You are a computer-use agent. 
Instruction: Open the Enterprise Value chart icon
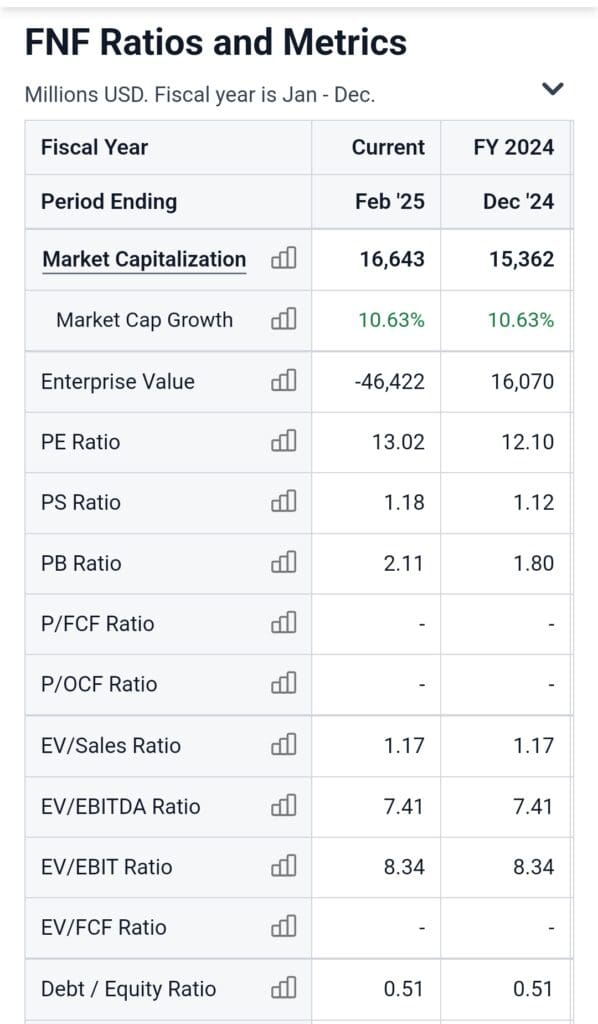click(x=283, y=381)
